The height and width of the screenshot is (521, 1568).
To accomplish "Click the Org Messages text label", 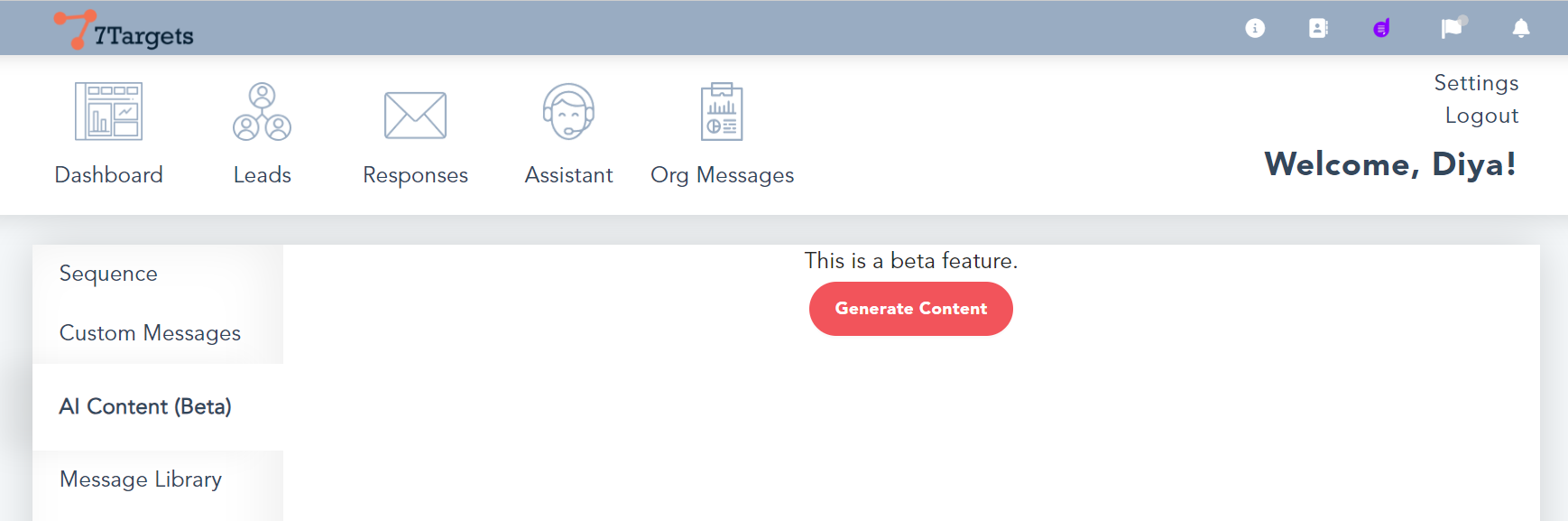I will pyautogui.click(x=722, y=175).
